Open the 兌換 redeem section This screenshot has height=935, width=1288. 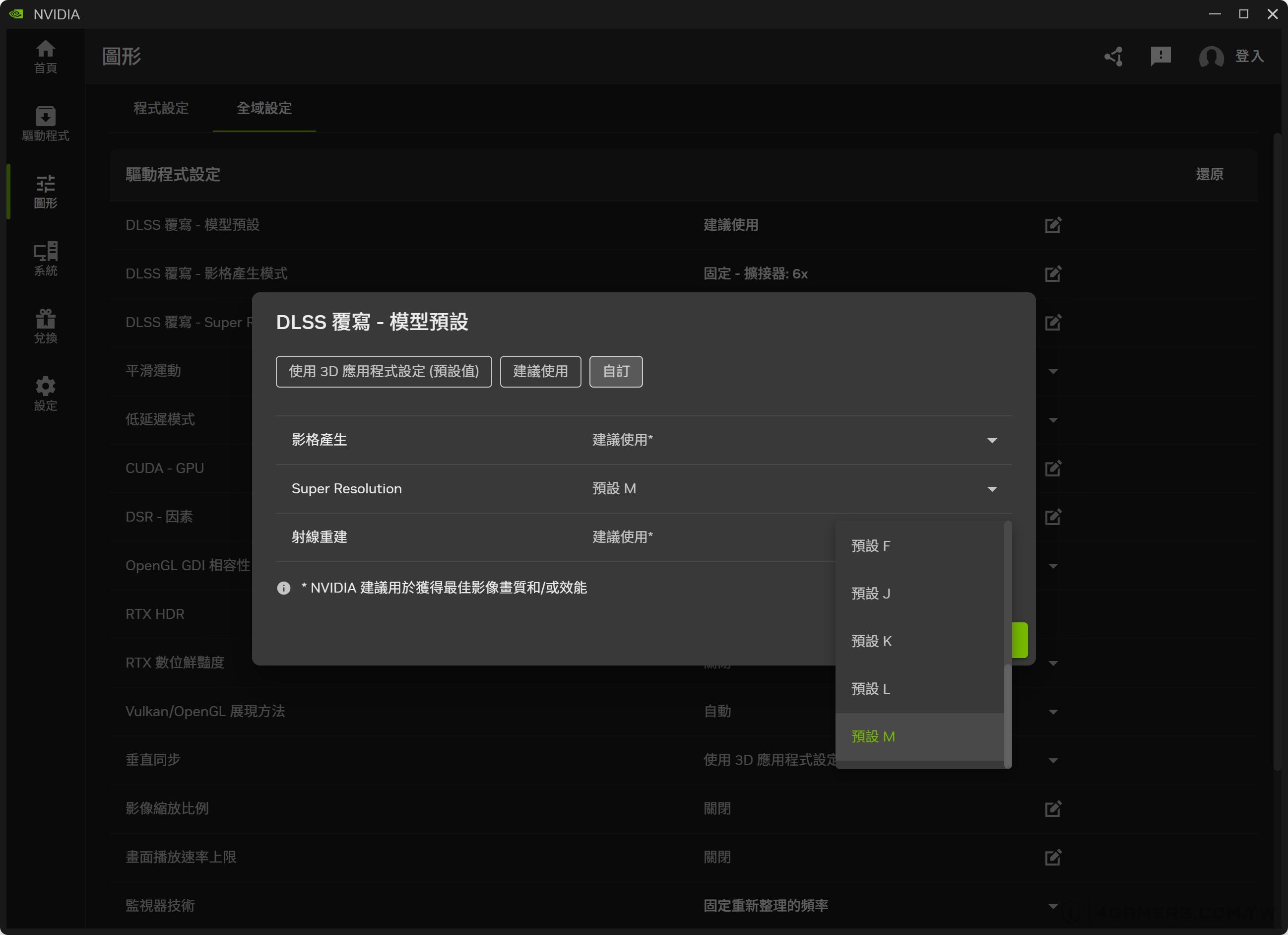[46, 326]
